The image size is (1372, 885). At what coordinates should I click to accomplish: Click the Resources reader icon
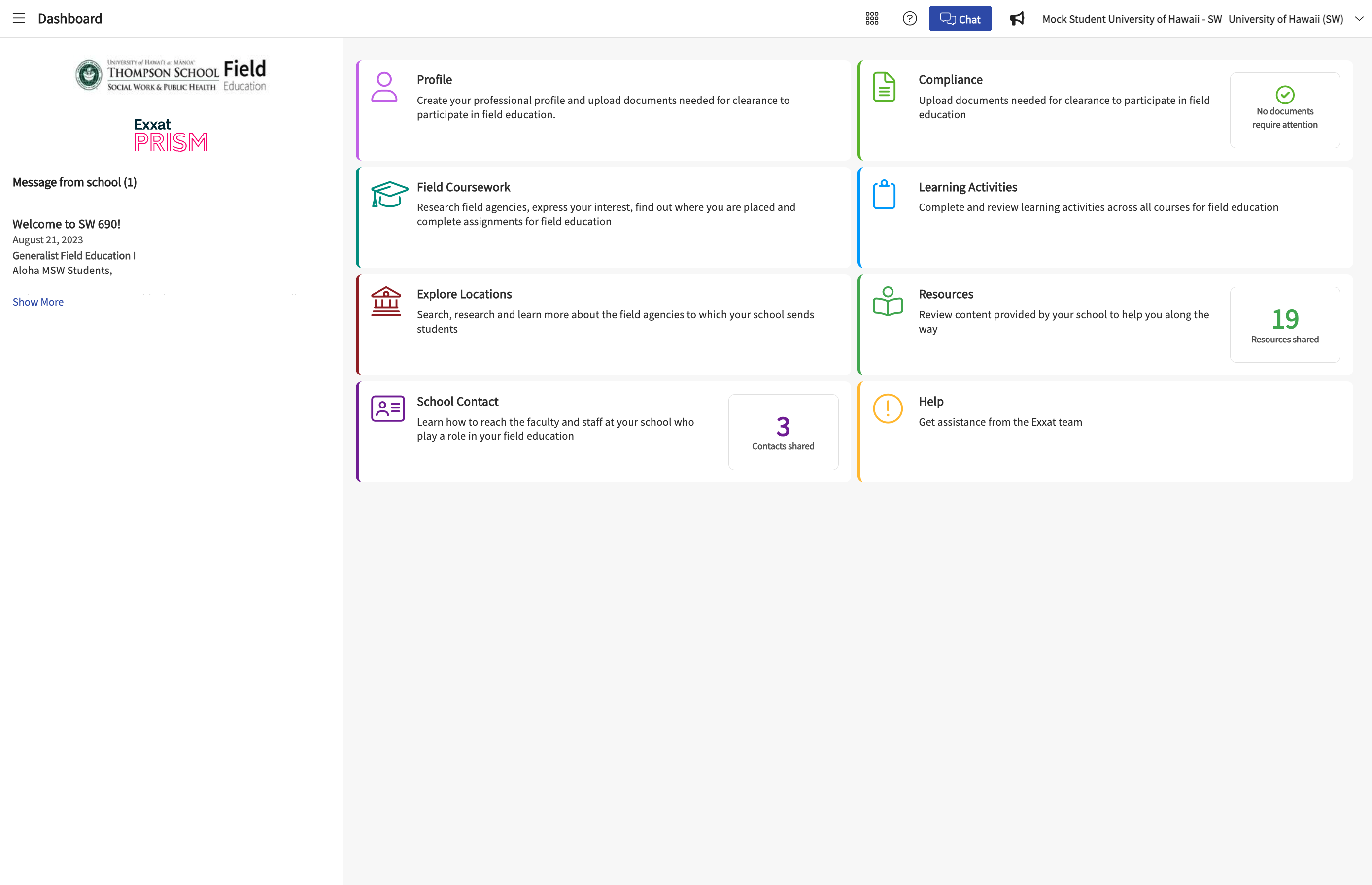[x=888, y=301]
